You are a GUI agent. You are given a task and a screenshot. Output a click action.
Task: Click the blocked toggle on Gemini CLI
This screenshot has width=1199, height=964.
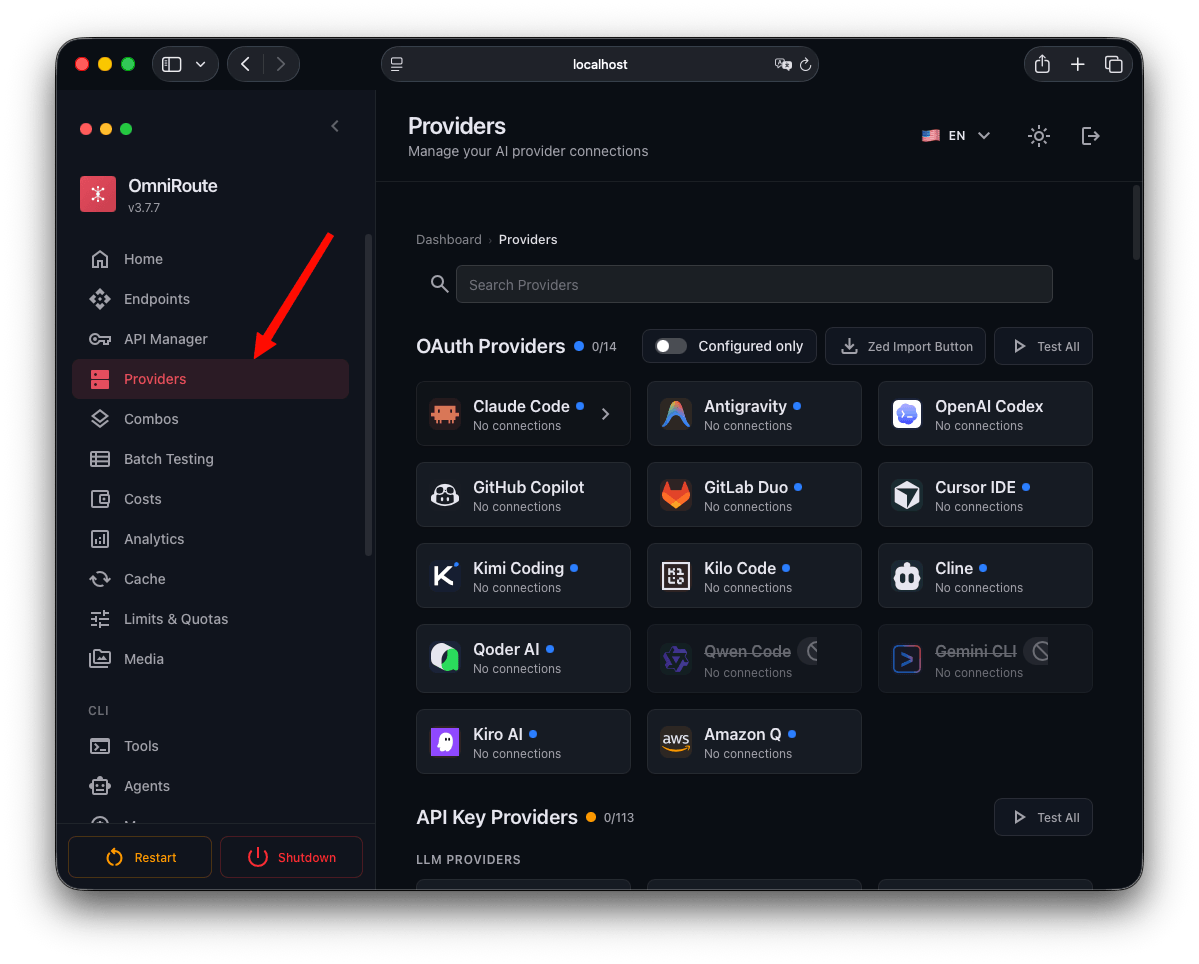pos(1037,651)
